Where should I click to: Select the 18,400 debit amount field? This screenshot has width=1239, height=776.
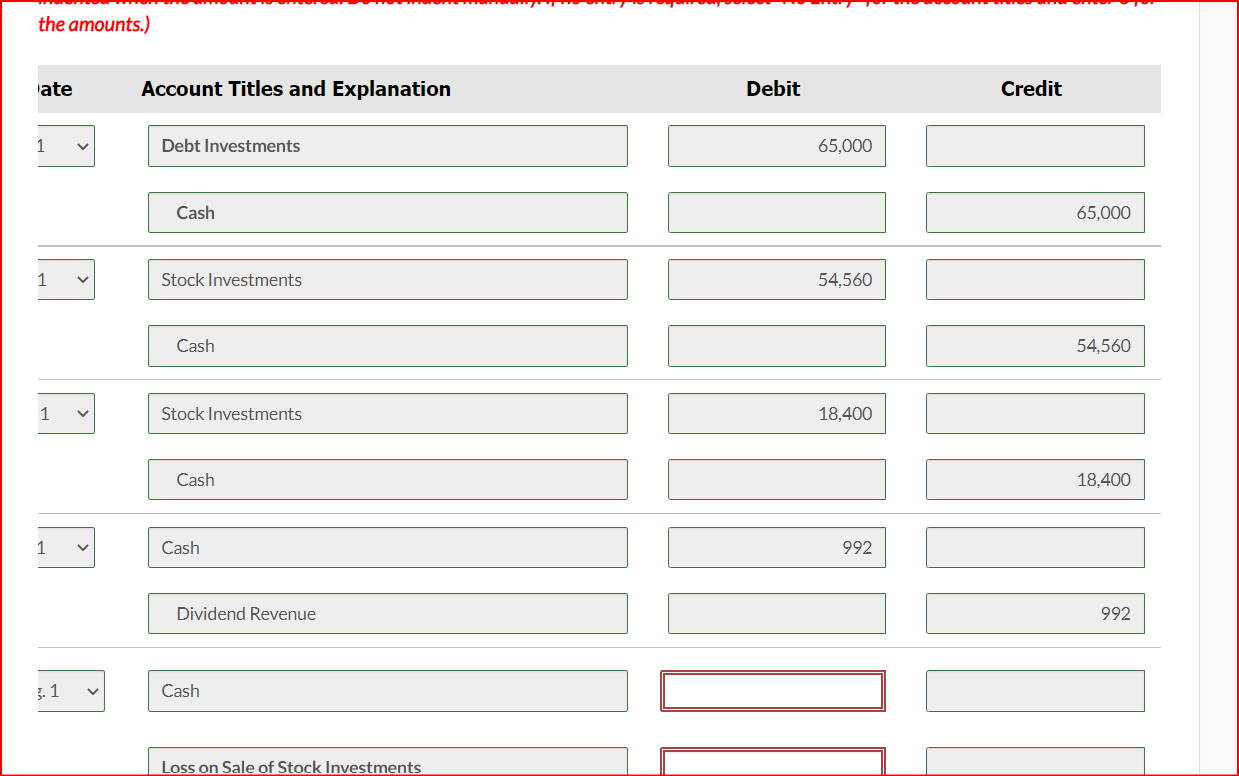[x=776, y=413]
